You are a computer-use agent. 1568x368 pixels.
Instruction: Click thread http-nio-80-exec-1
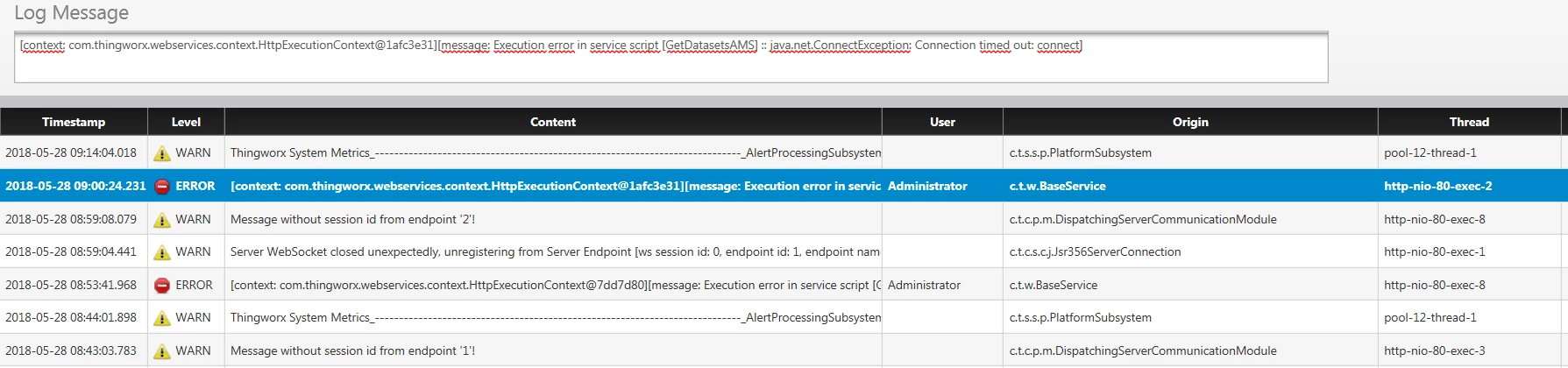(x=1435, y=251)
